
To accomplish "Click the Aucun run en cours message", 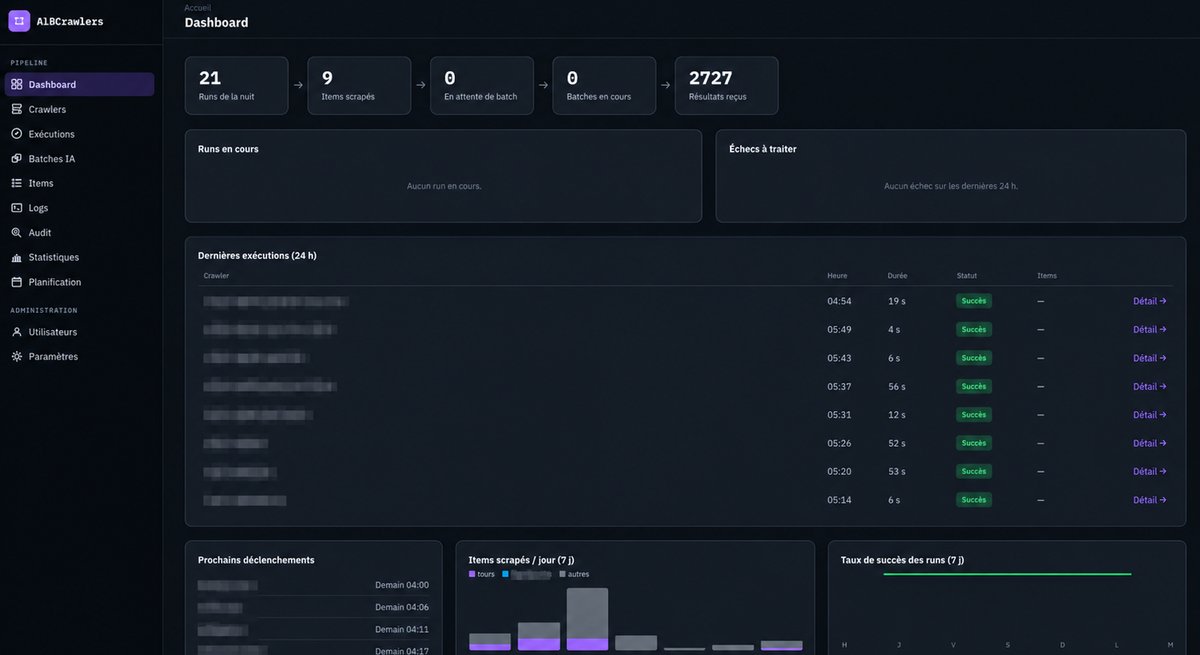I will pos(444,186).
